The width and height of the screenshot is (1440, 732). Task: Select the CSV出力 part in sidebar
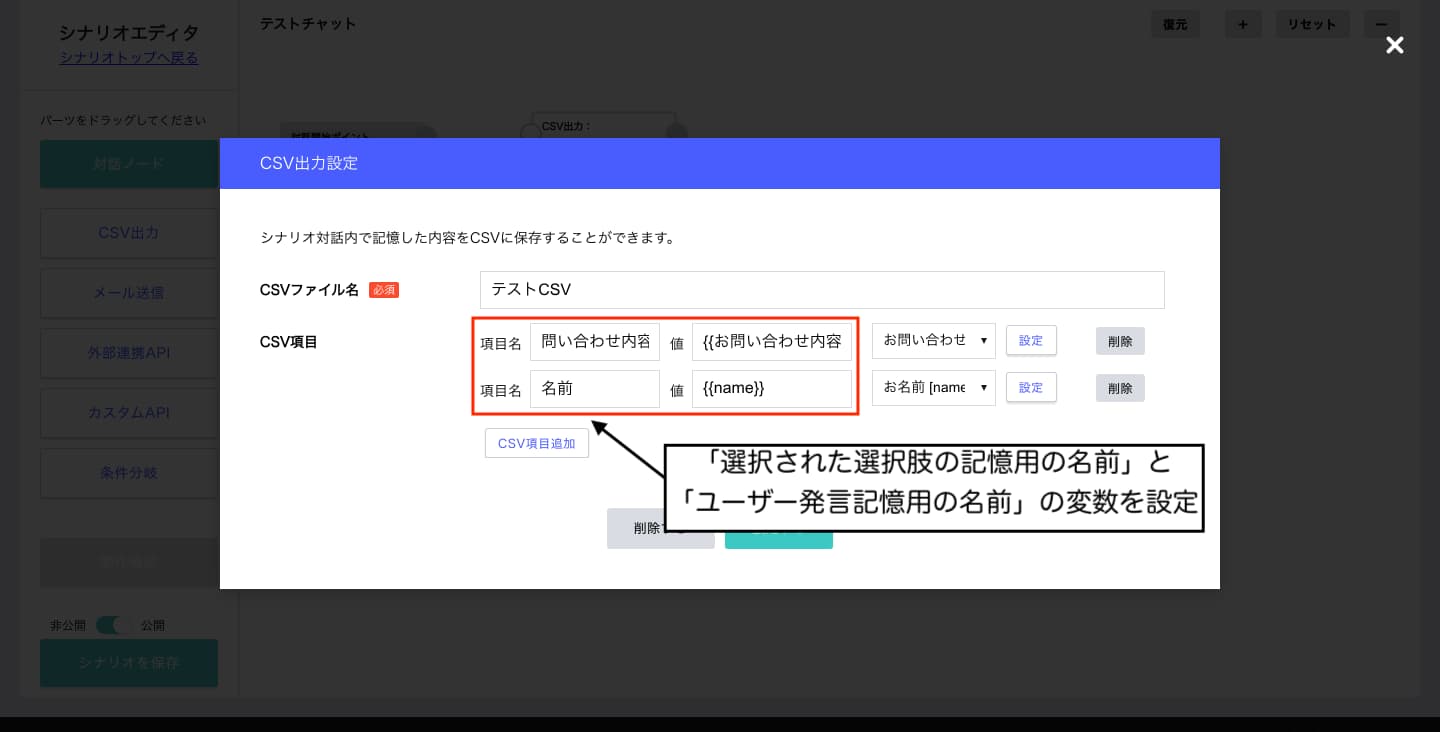click(129, 233)
